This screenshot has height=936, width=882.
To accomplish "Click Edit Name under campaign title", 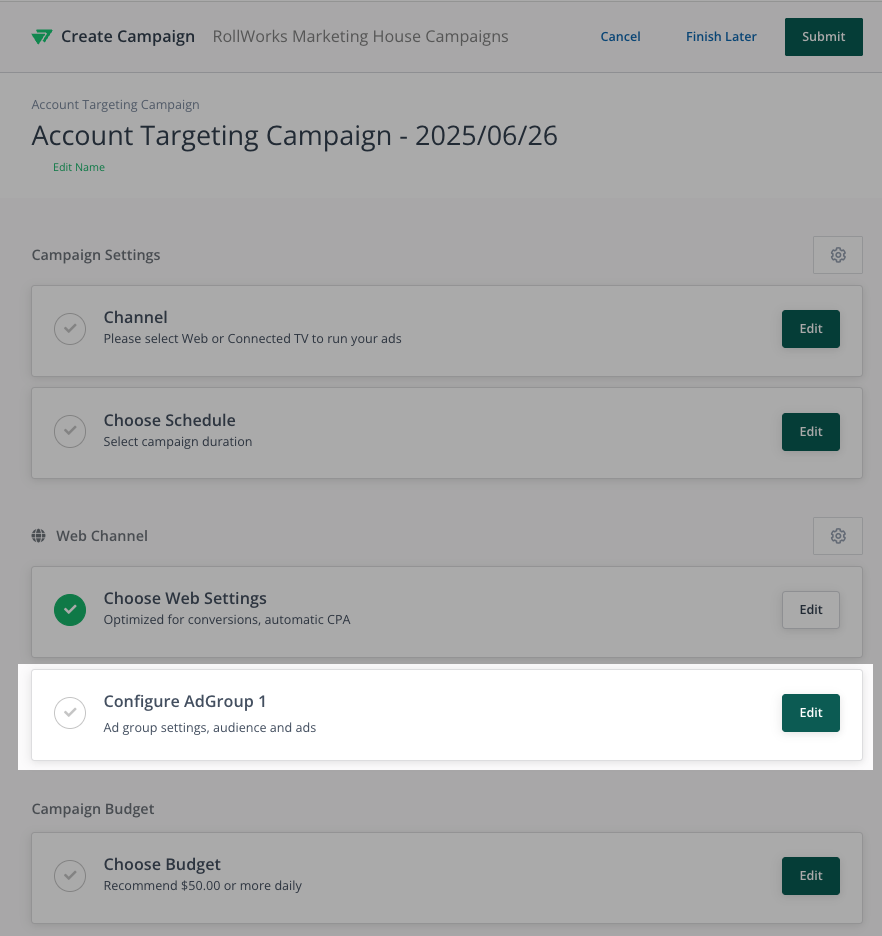I will pos(79,167).
